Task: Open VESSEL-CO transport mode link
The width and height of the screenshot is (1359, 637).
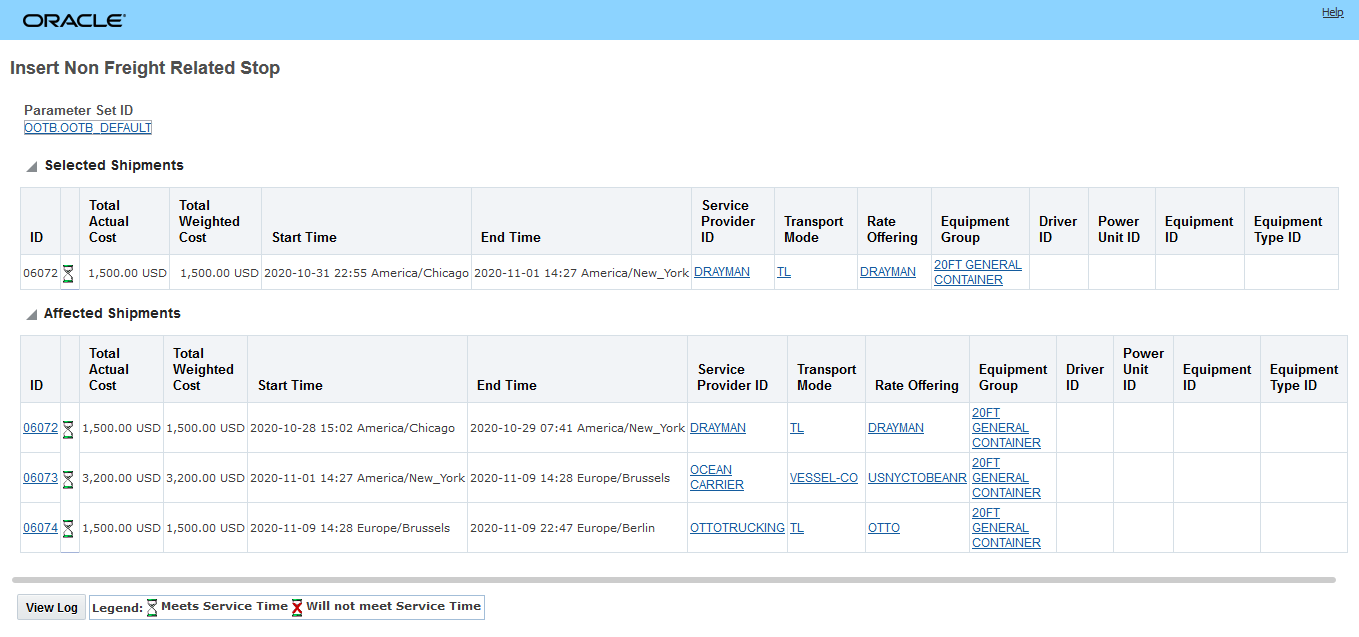Action: (824, 478)
